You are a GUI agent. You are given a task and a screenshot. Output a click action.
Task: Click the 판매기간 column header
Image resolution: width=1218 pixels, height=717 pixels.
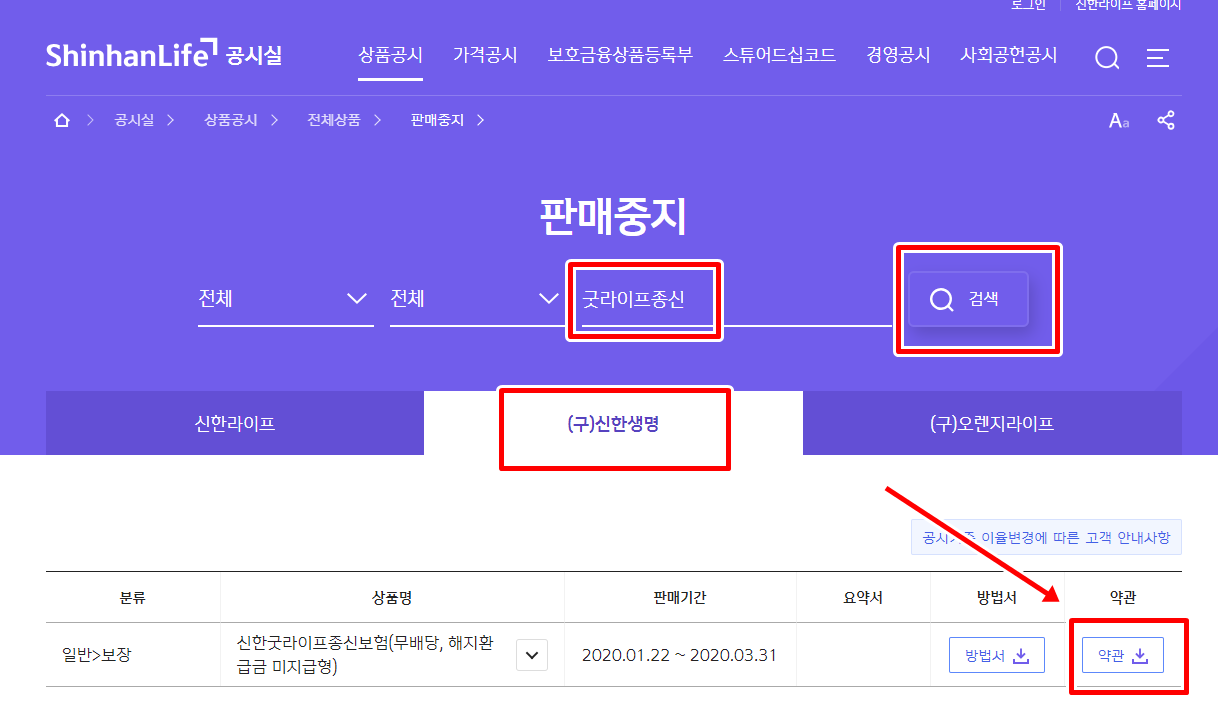[680, 598]
